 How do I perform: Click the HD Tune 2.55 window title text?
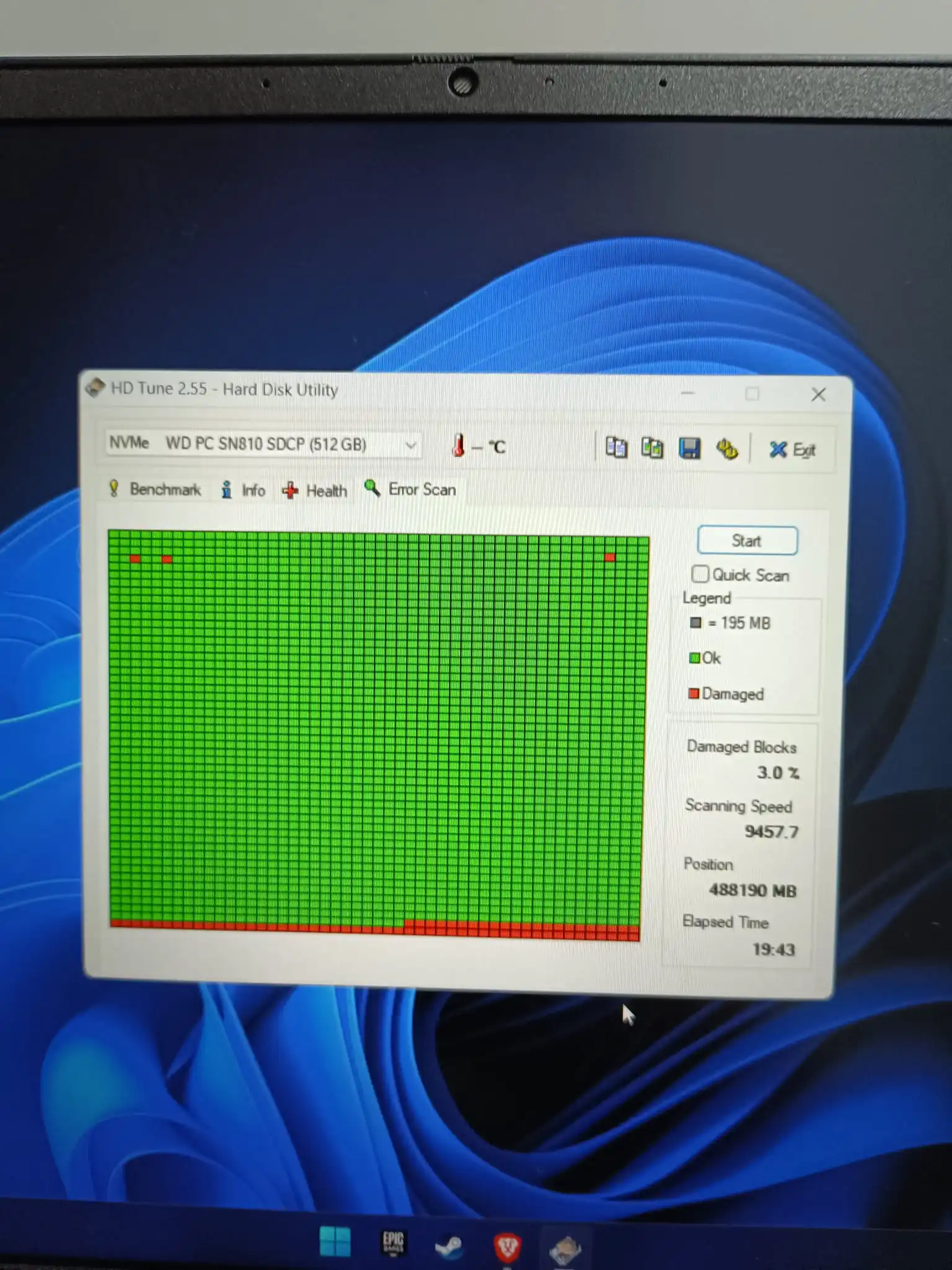(x=224, y=389)
